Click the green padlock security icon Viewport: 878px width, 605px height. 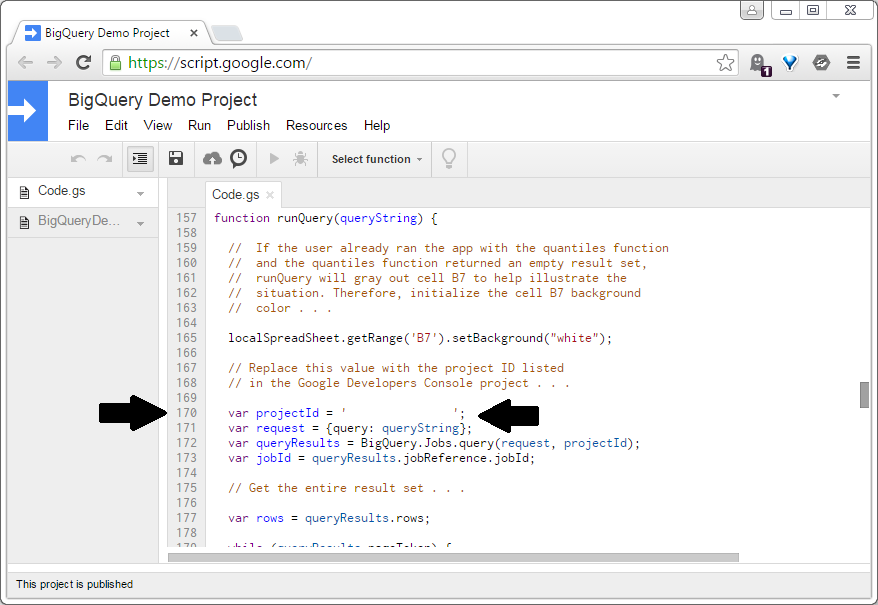(x=115, y=63)
